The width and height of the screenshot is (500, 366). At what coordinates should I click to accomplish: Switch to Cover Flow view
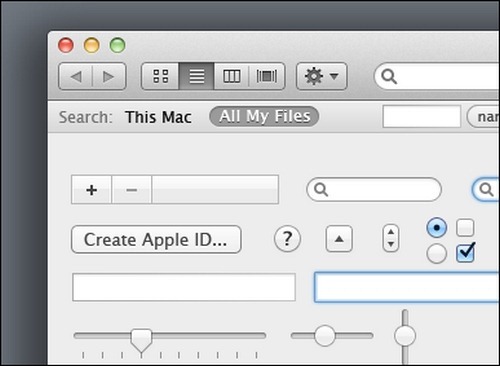click(267, 76)
